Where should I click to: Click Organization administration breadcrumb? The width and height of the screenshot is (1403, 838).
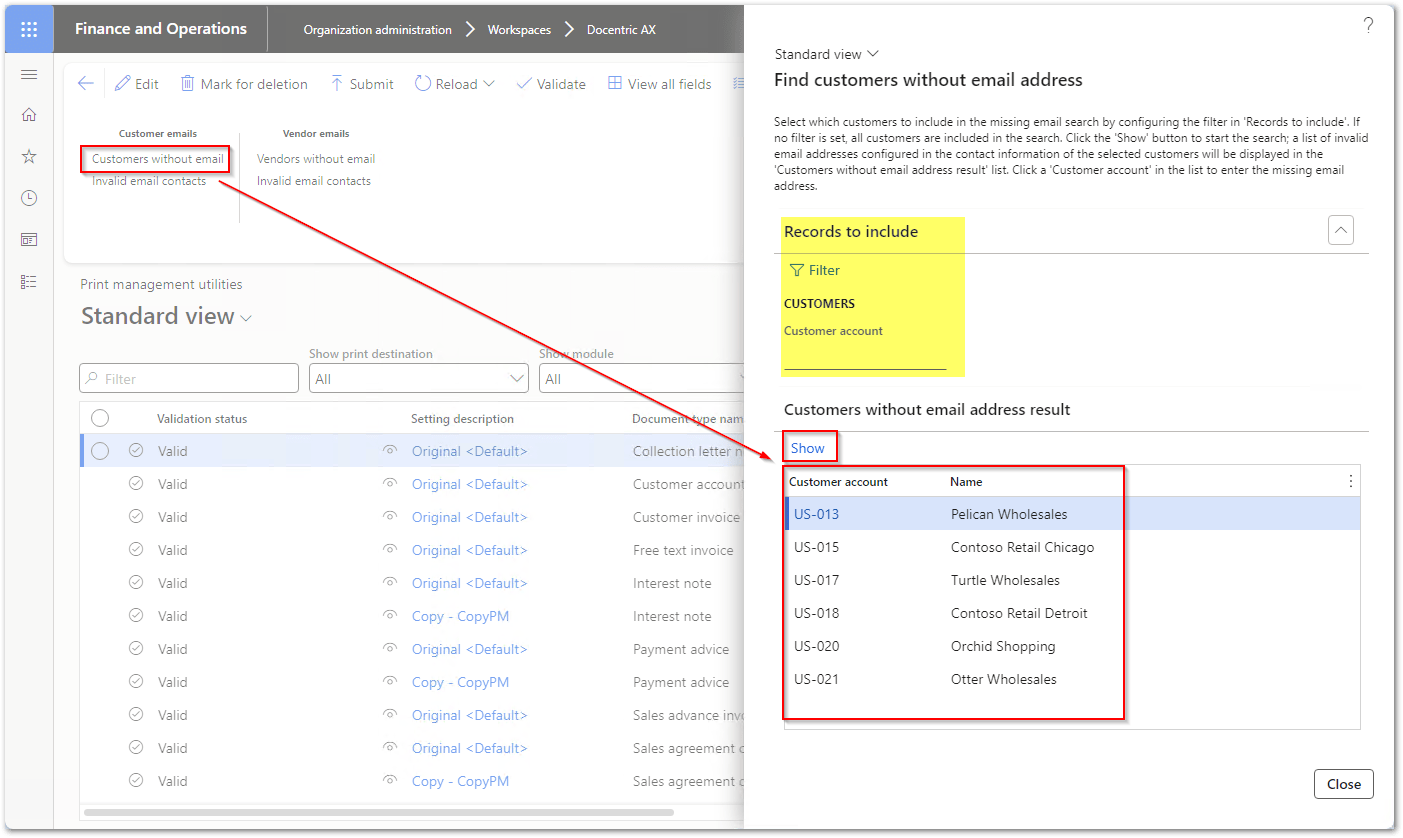coord(378,30)
